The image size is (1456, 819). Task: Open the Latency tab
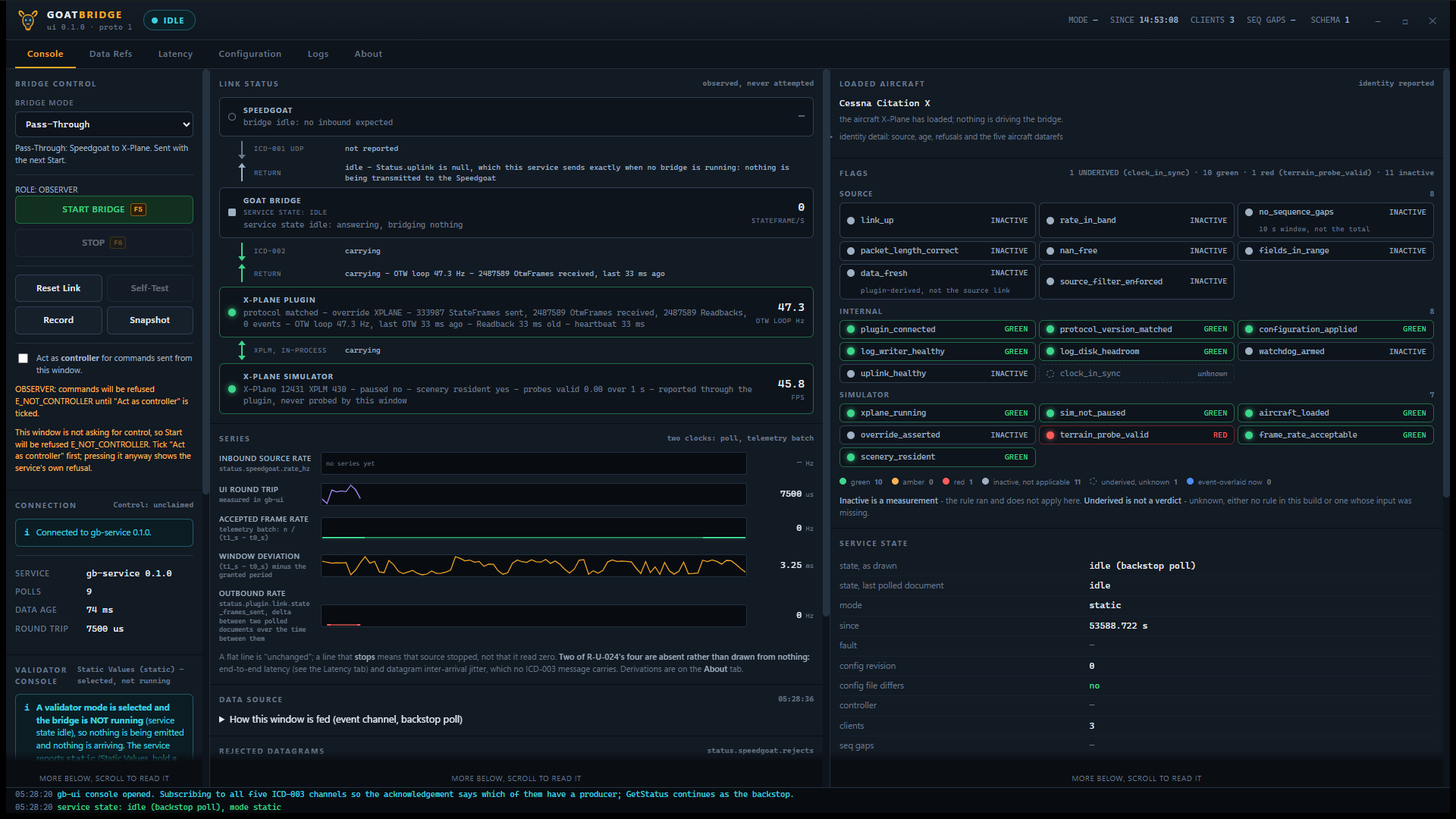tap(175, 54)
